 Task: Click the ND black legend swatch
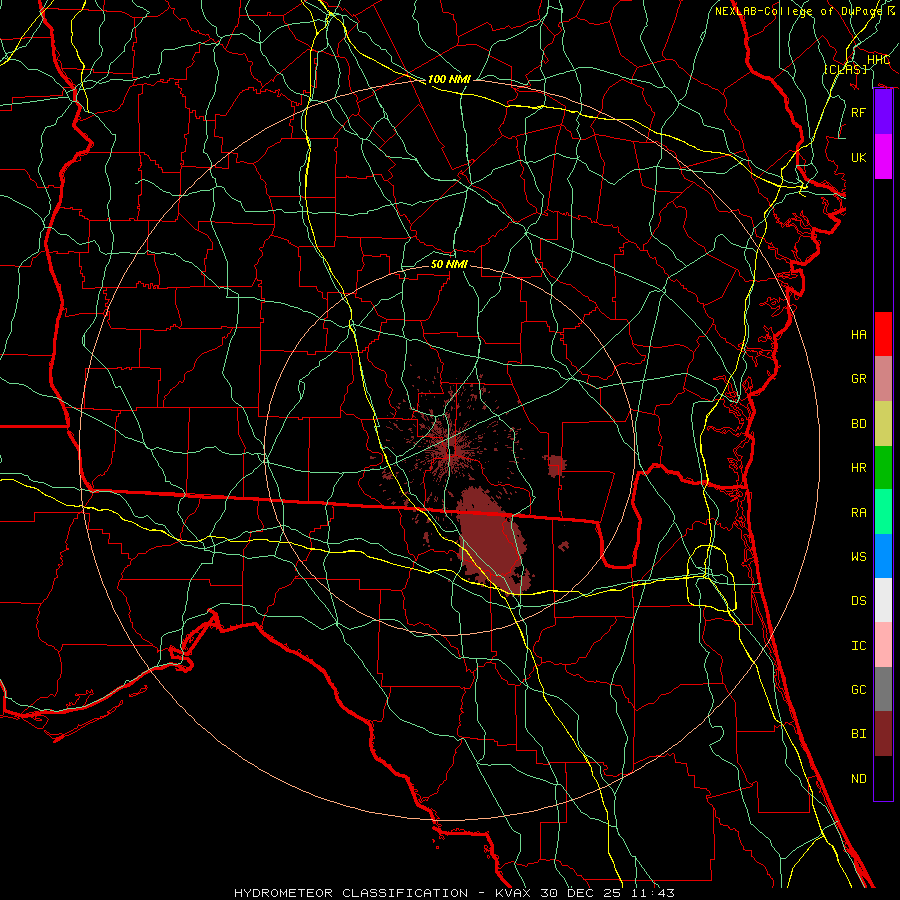point(883,778)
